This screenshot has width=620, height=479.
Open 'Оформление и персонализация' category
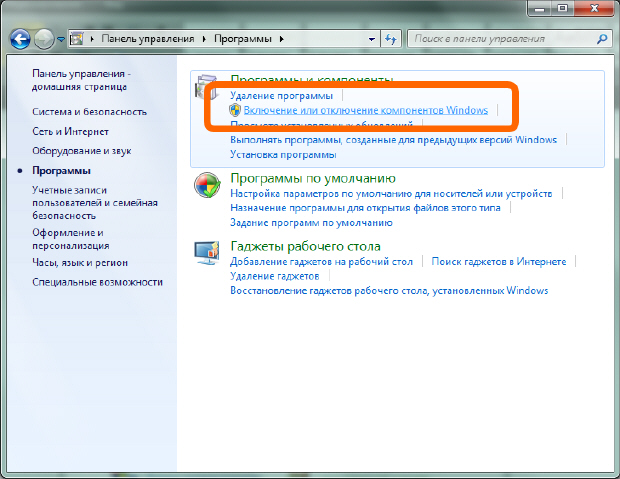point(71,239)
